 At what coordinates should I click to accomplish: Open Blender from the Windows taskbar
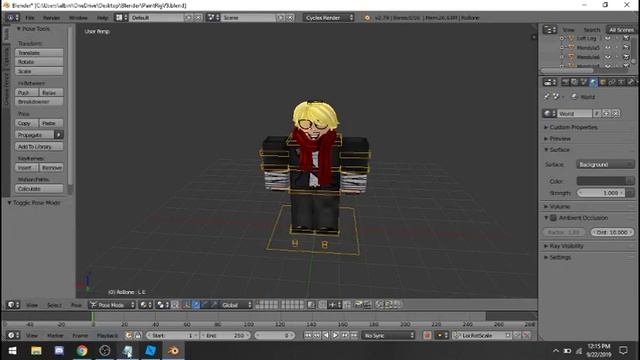(173, 351)
